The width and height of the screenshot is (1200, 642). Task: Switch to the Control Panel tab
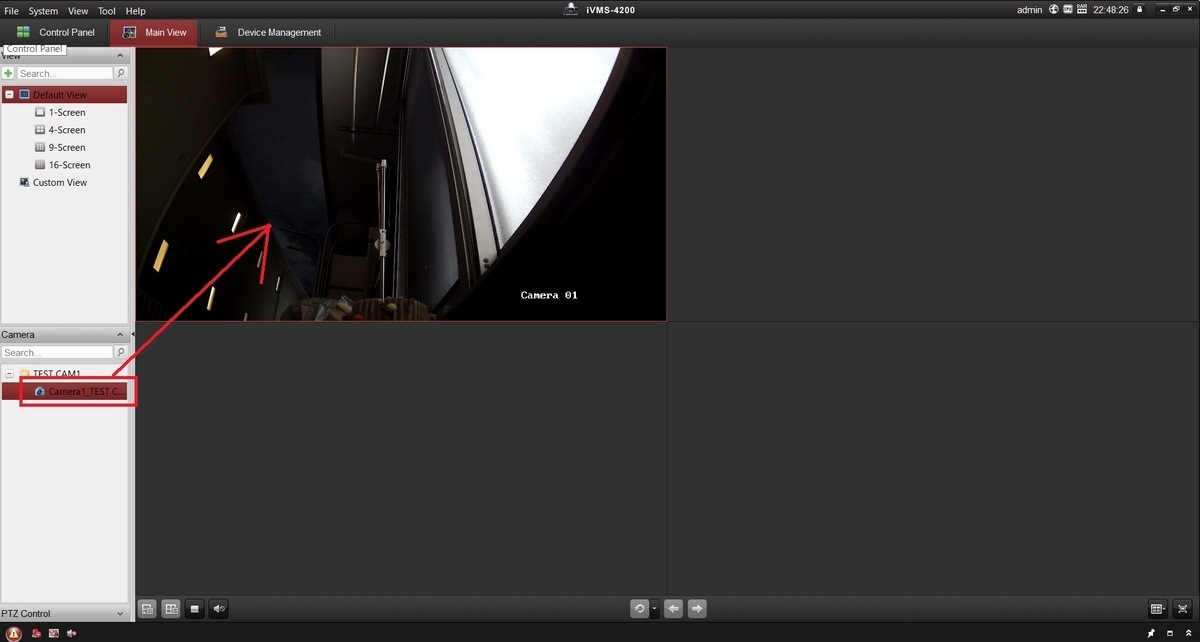tap(55, 32)
